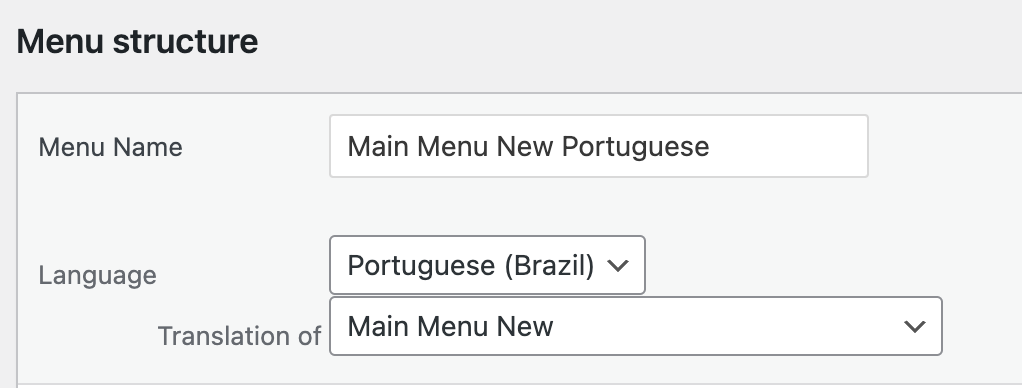This screenshot has height=388, width=1022.
Task: Open the Language dropdown showing Portuguese (Brazil)
Action: point(488,265)
